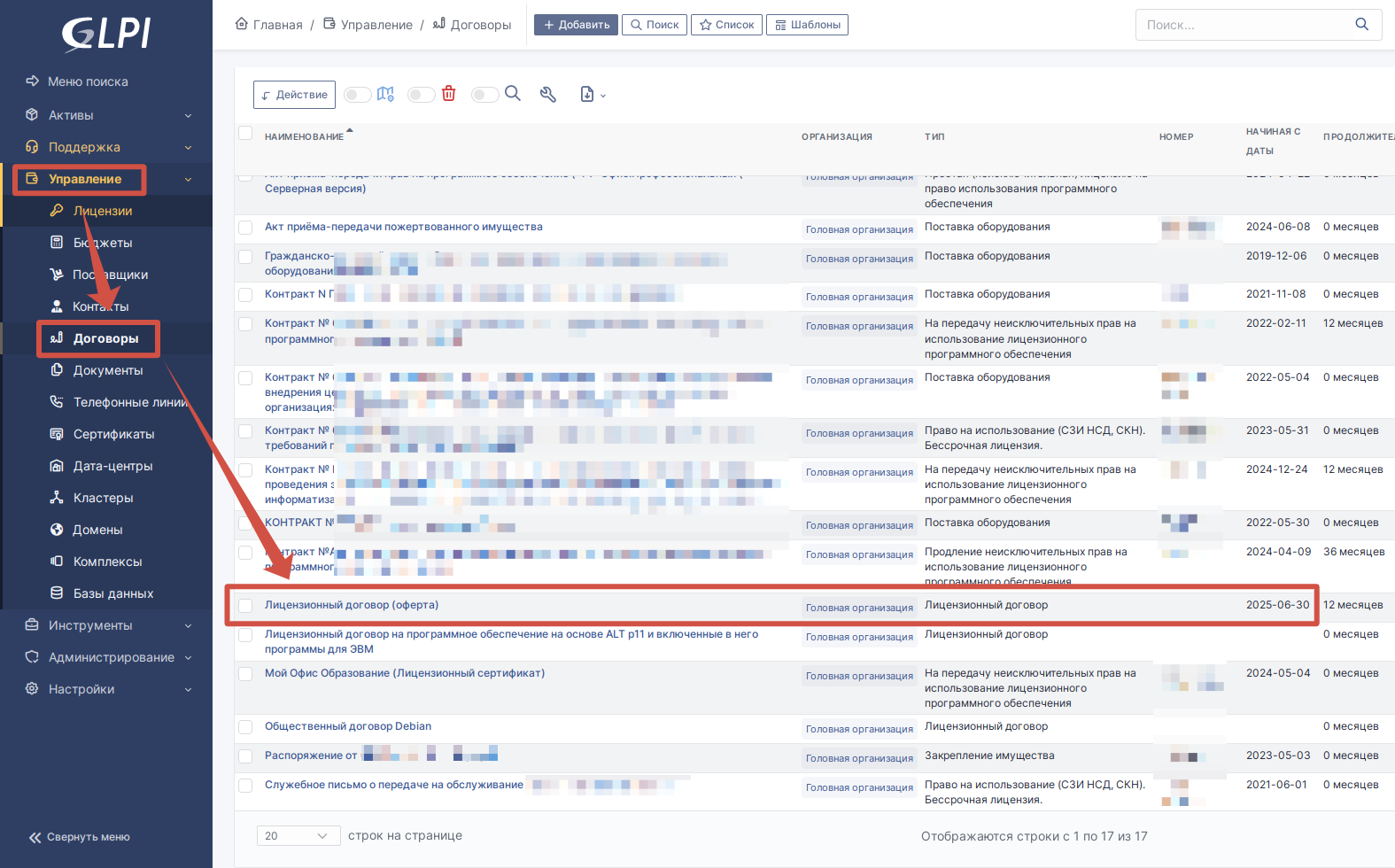This screenshot has width=1395, height=868.
Task: Click the Documents sidebar icon
Action: pos(57,370)
